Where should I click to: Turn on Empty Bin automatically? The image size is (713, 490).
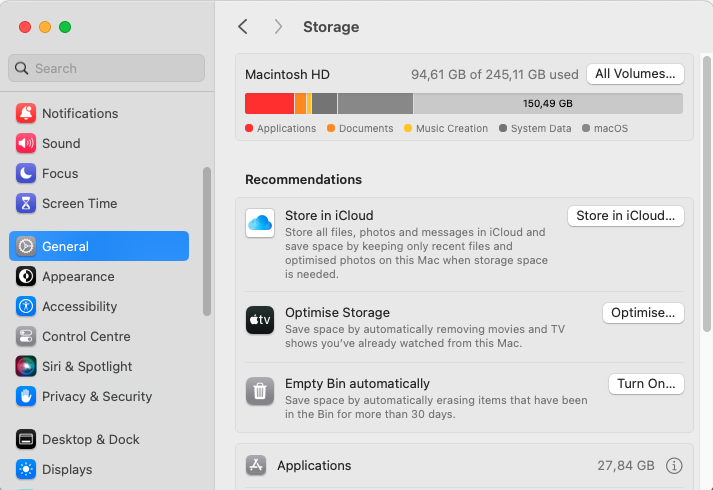[646, 384]
